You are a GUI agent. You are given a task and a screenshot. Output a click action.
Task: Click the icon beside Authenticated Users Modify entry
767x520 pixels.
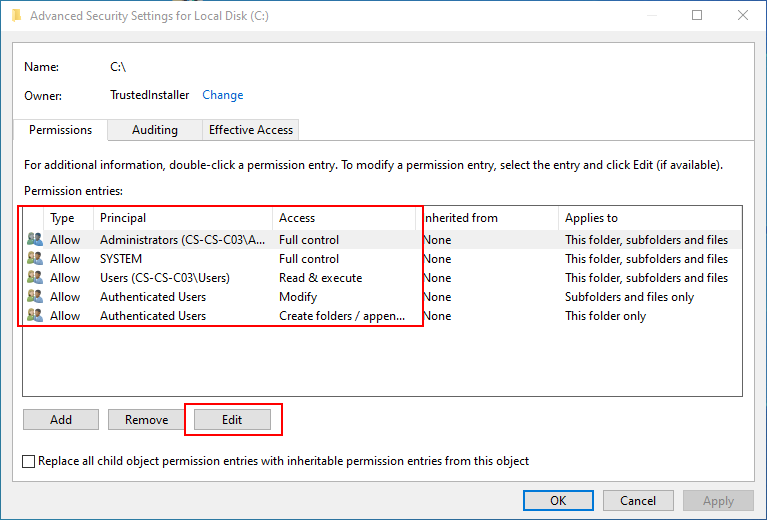pyautogui.click(x=34, y=296)
